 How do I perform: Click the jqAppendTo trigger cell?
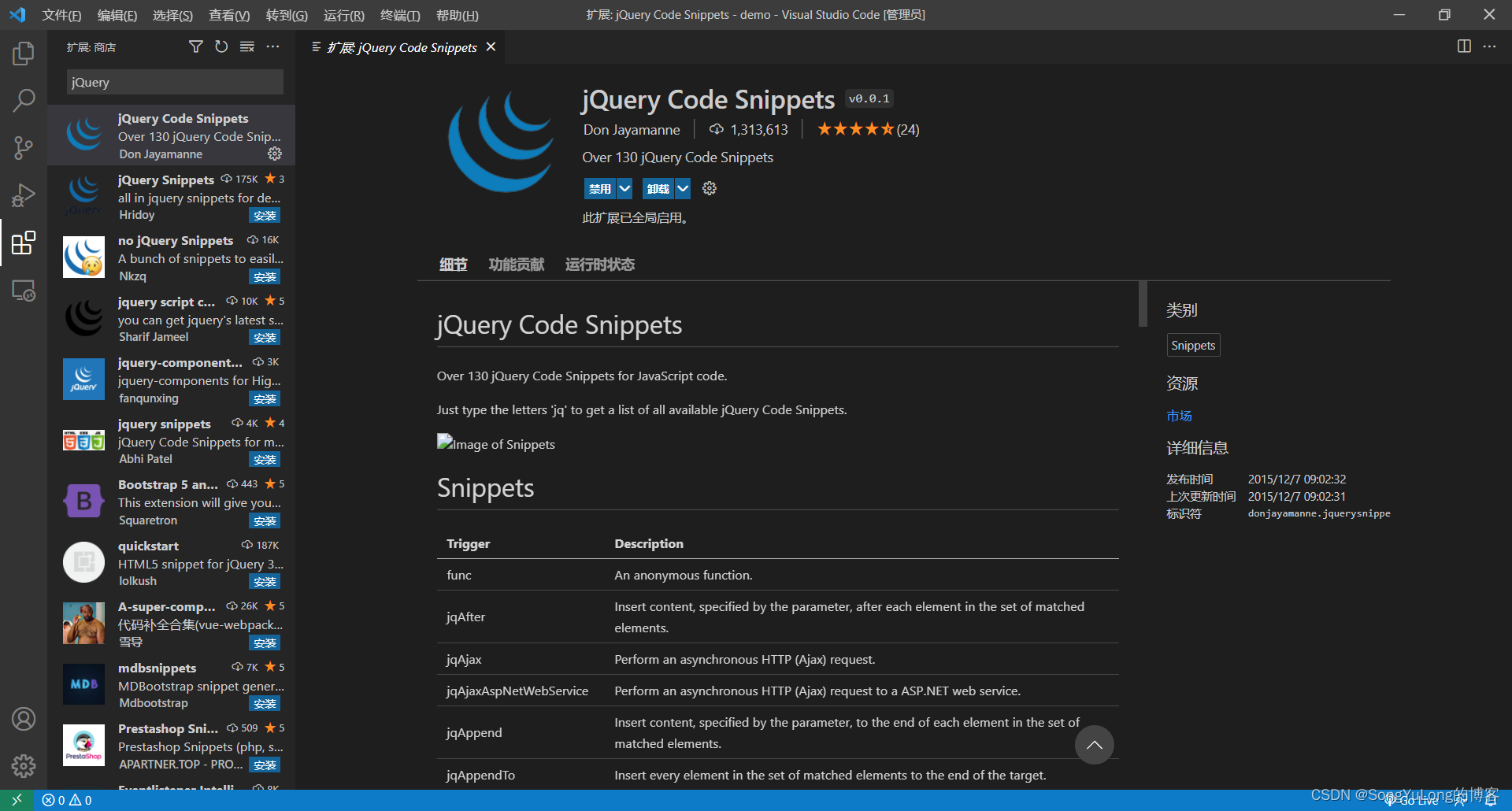(x=480, y=775)
